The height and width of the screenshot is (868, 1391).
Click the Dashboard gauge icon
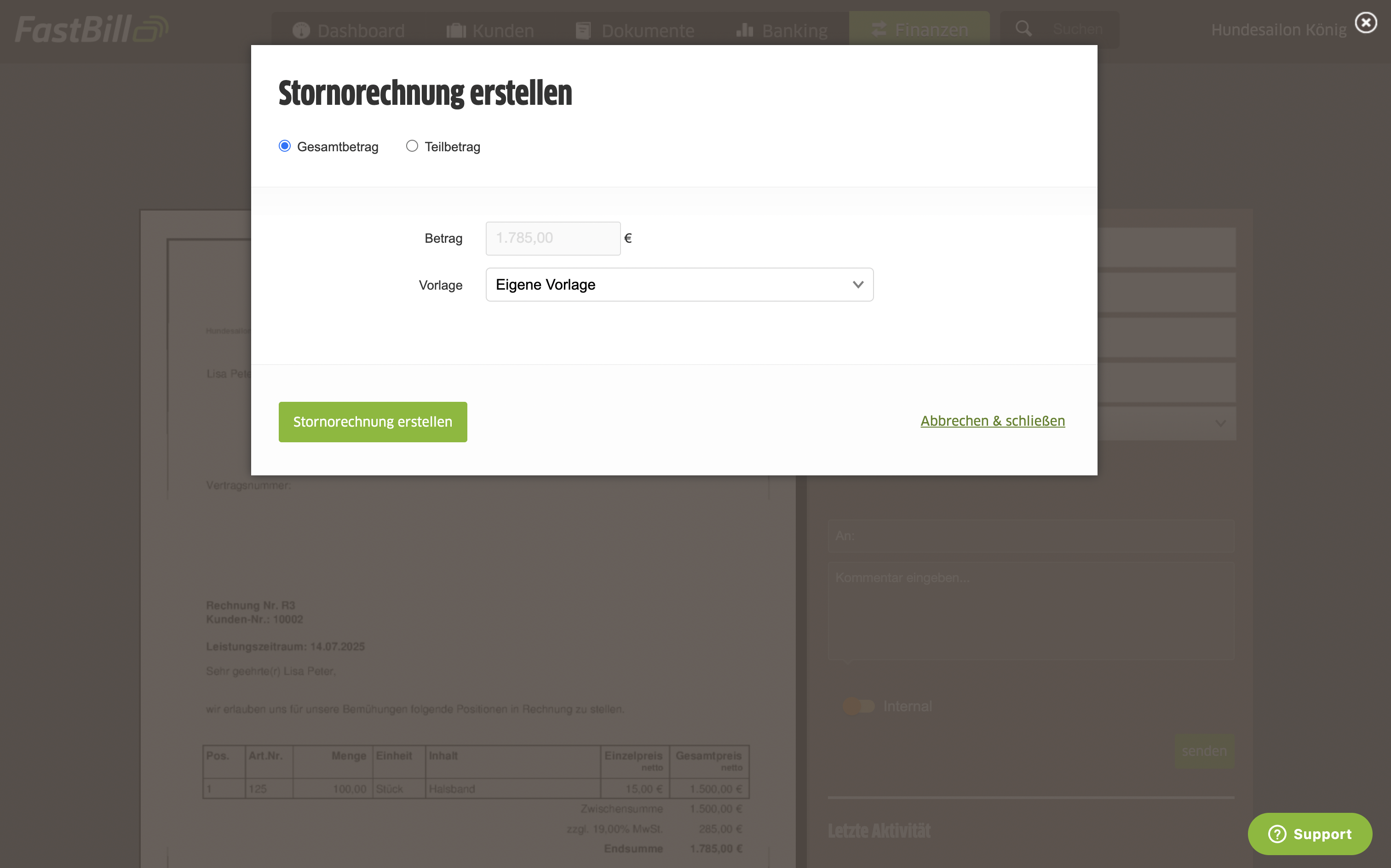click(x=301, y=30)
